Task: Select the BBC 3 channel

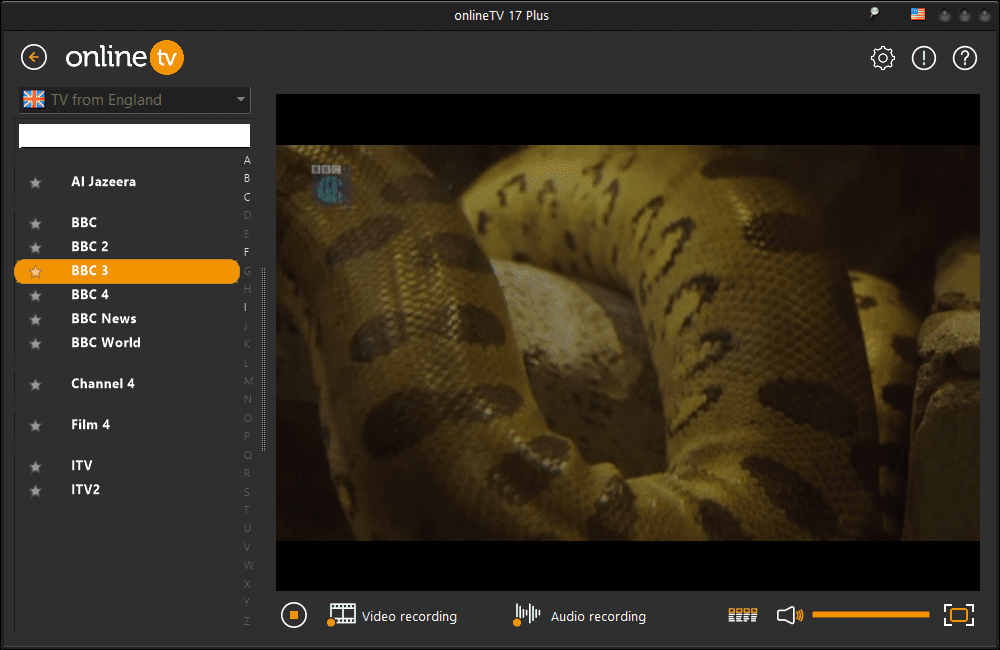Action: click(127, 271)
